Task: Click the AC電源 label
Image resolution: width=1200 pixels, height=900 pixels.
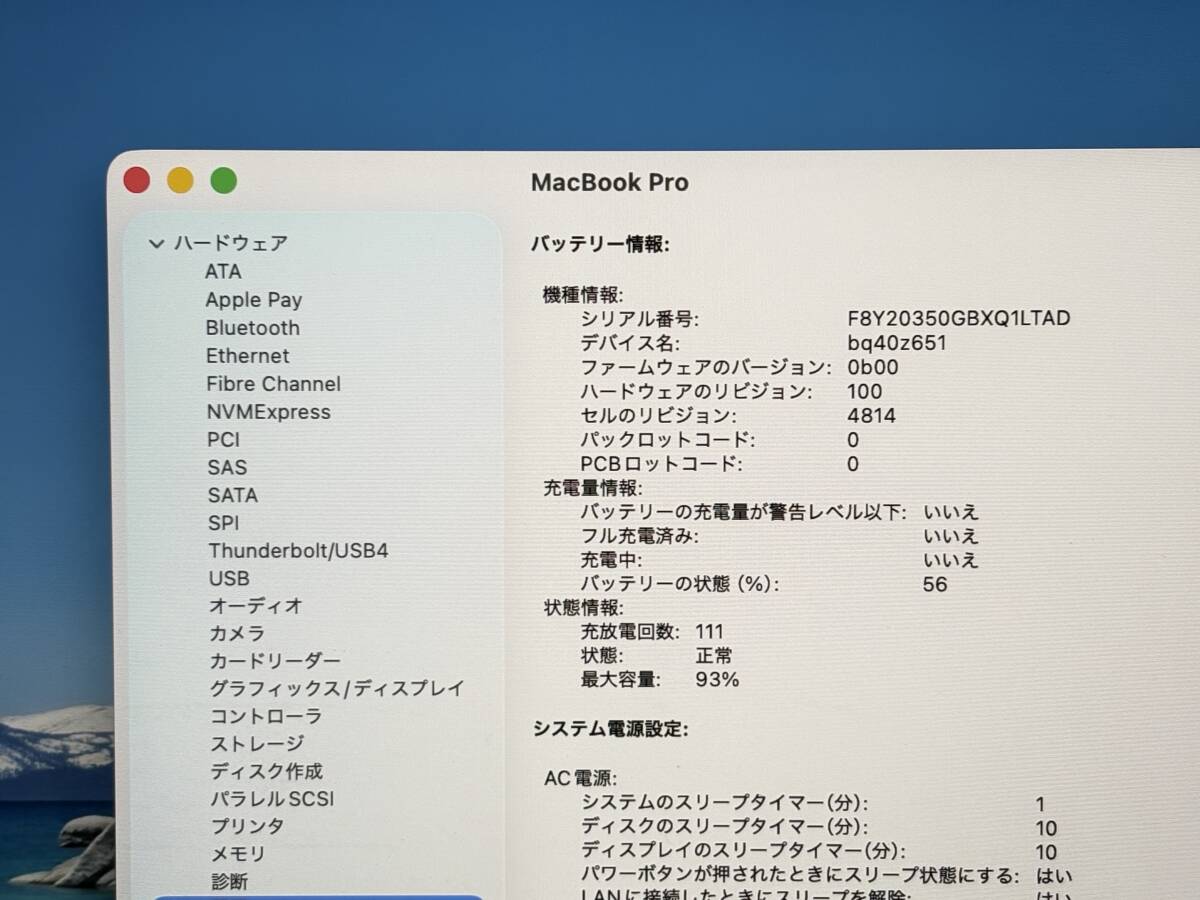Action: [x=581, y=778]
